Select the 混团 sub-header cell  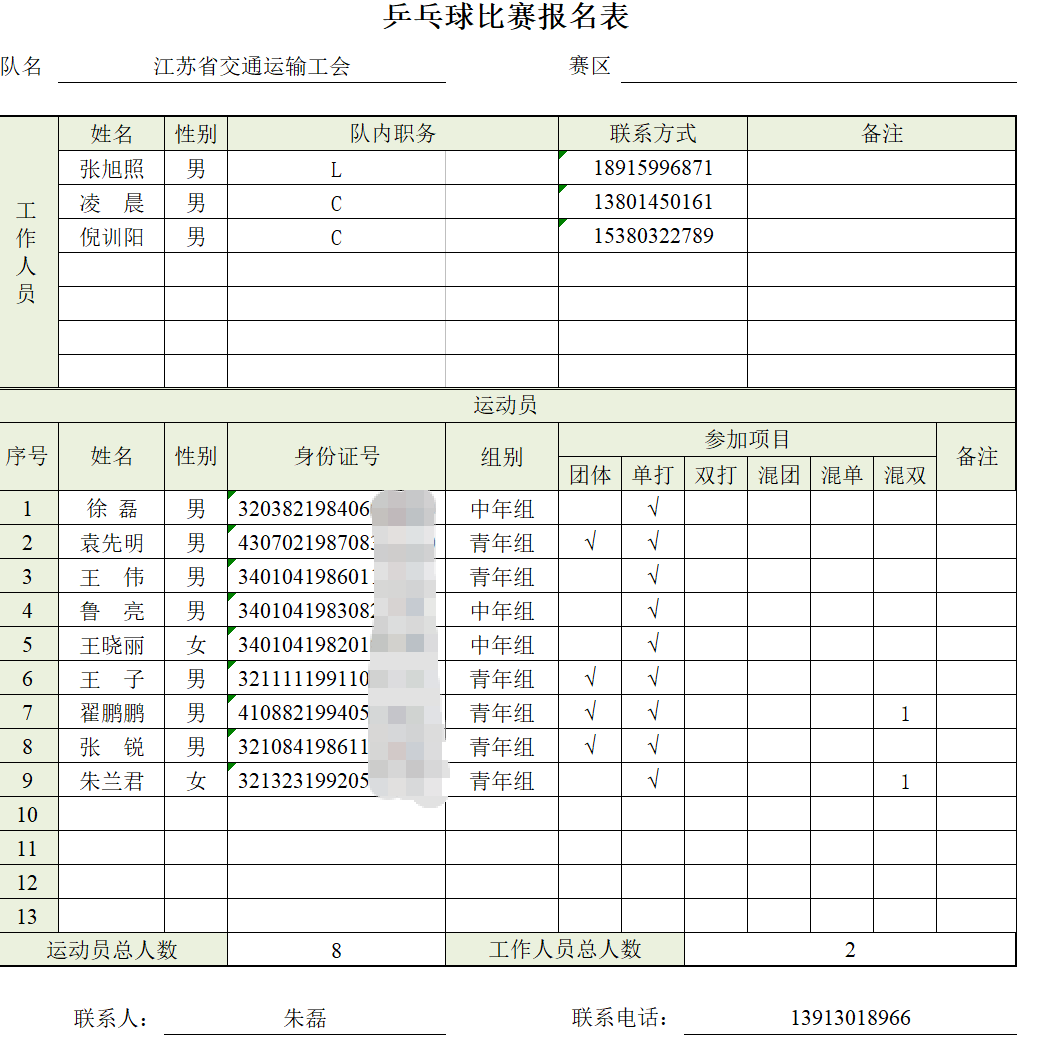[779, 475]
